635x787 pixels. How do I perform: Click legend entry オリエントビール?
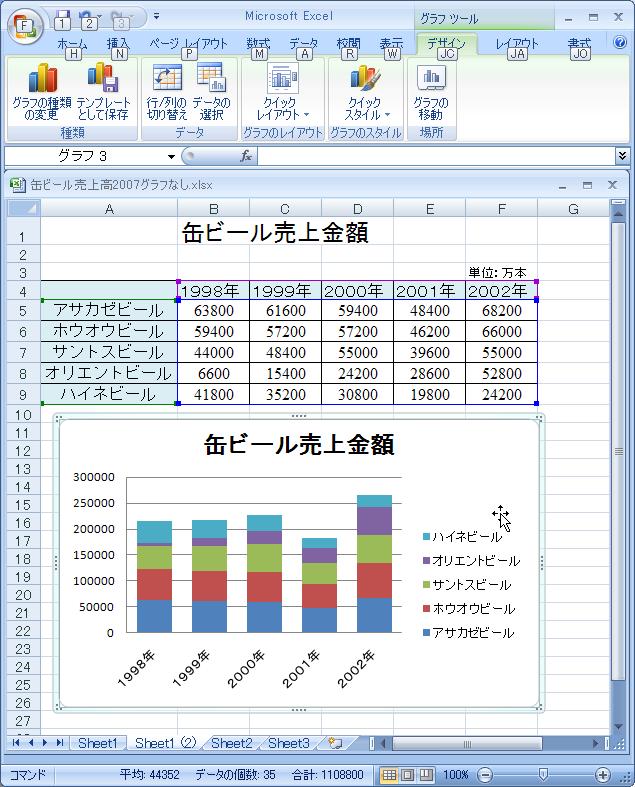[471, 561]
